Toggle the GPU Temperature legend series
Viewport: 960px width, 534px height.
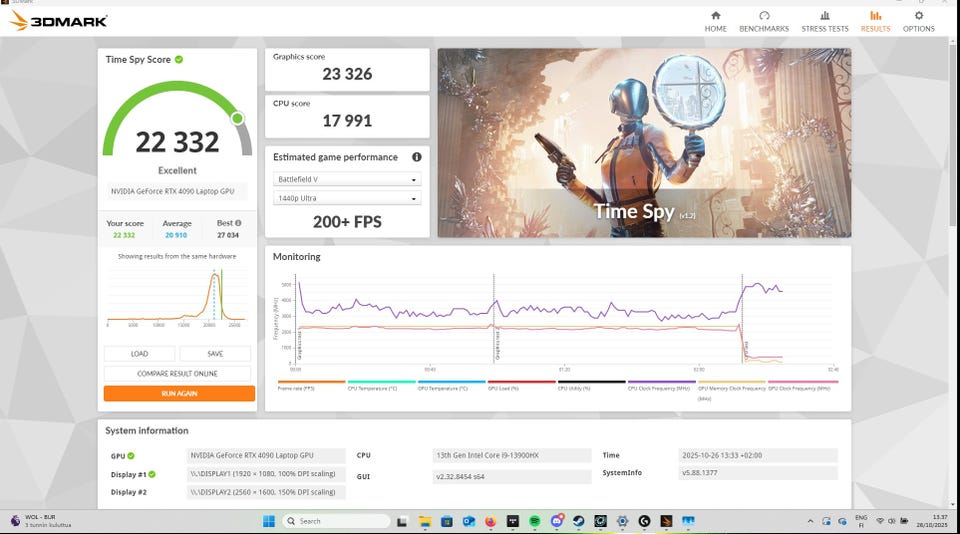coord(451,385)
